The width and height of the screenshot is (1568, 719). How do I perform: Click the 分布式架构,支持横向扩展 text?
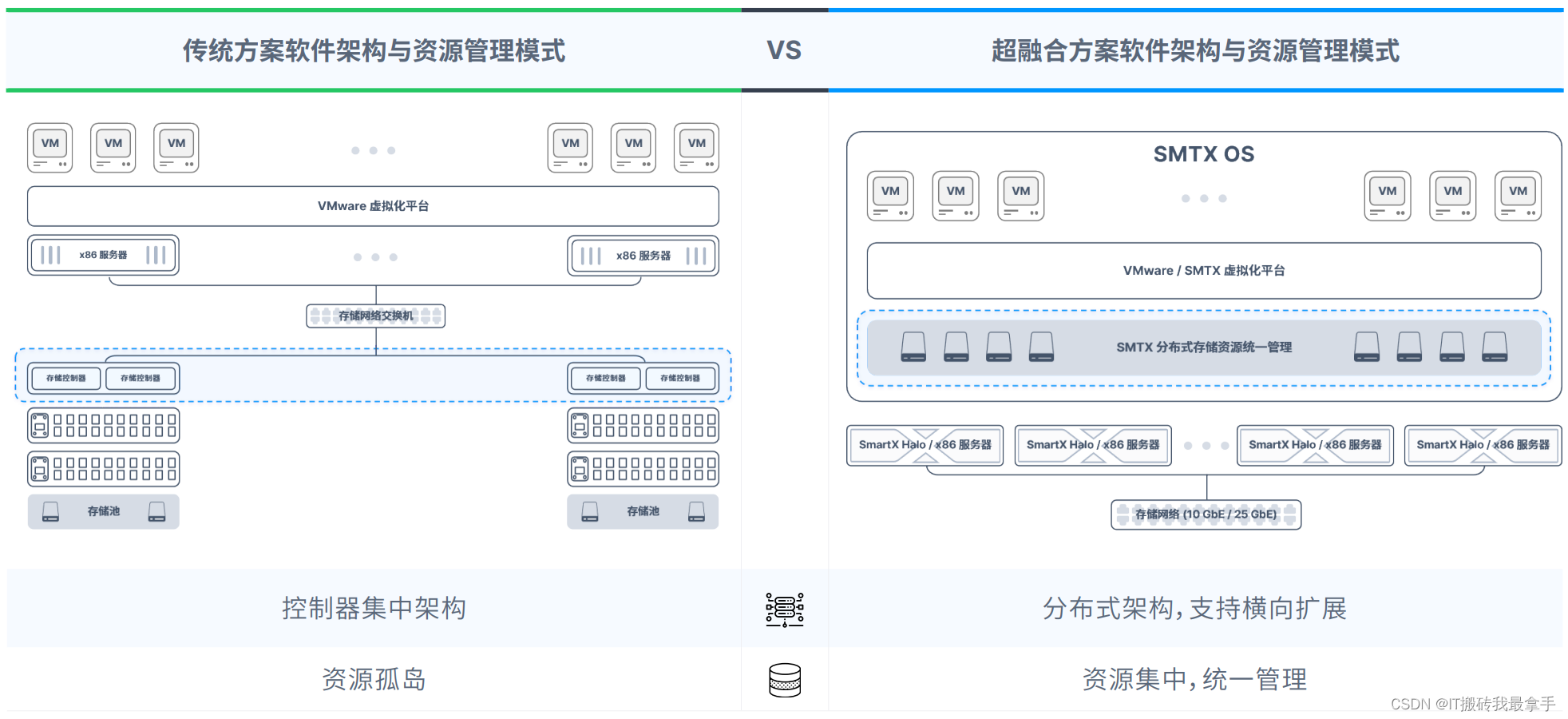click(x=1194, y=609)
